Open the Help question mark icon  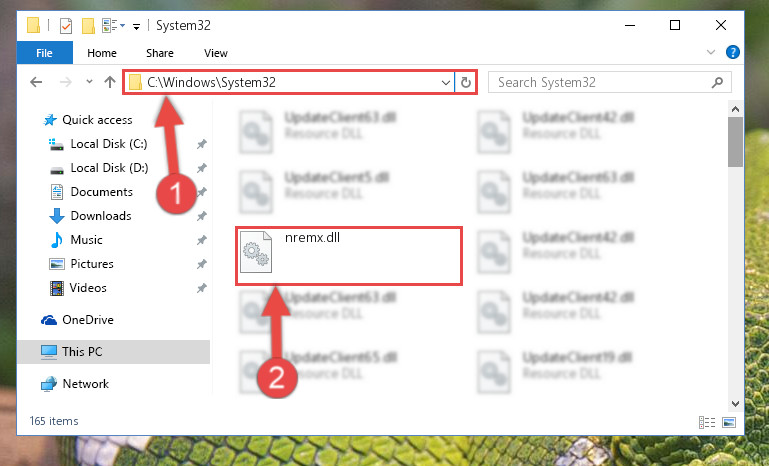click(x=733, y=52)
